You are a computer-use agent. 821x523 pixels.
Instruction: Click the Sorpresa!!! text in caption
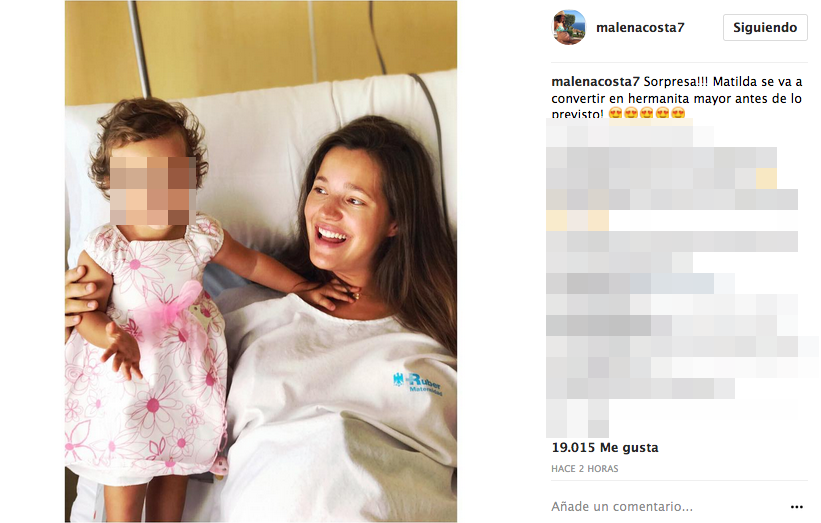coord(675,82)
